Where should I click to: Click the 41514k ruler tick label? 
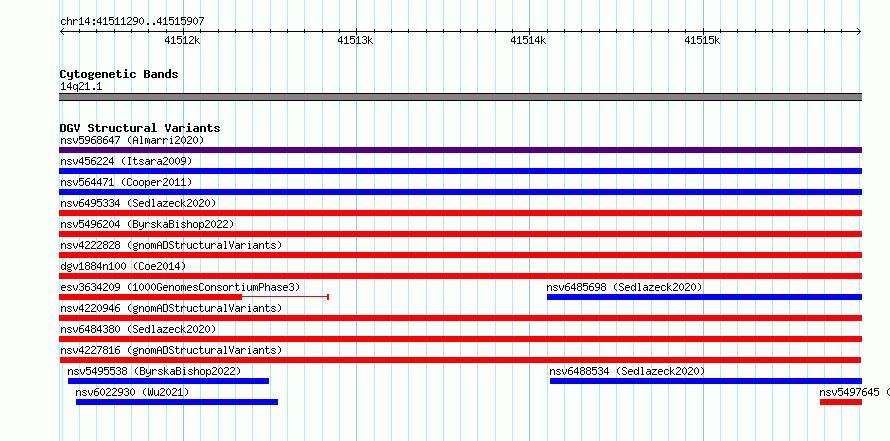(x=528, y=40)
